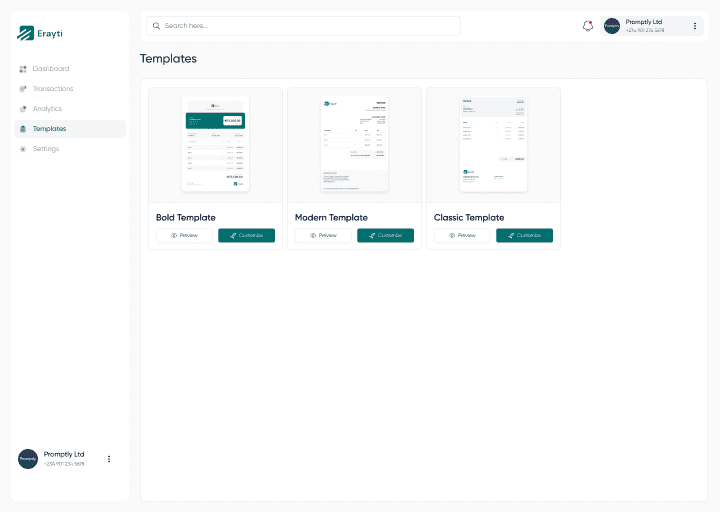Select the Classic Template thumbnail

[x=493, y=144]
